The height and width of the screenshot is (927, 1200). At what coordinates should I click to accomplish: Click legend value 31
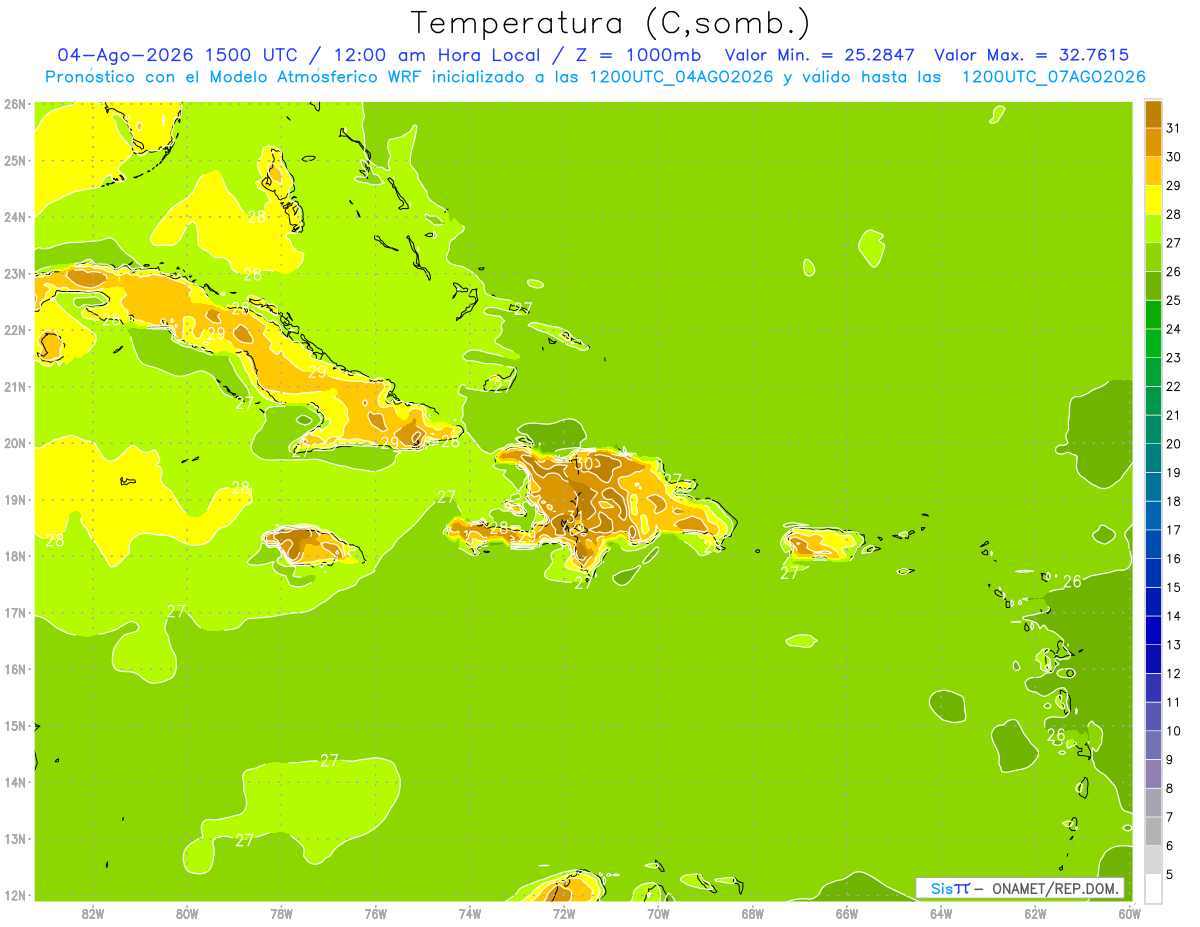click(1172, 128)
